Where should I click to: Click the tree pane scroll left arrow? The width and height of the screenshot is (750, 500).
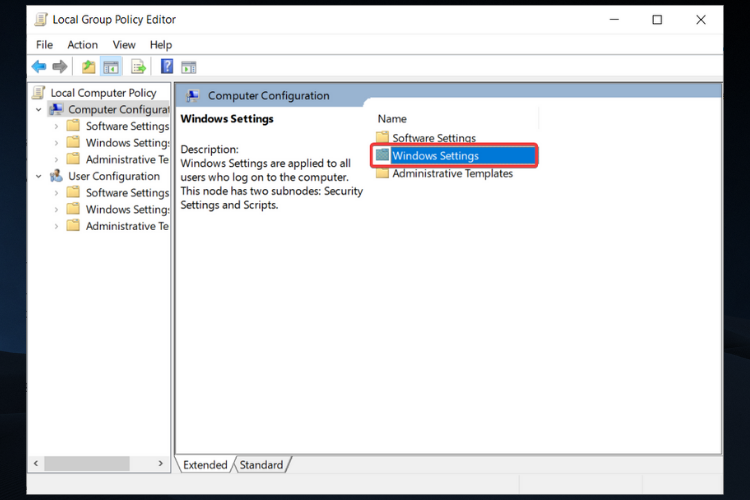[x=36, y=463]
